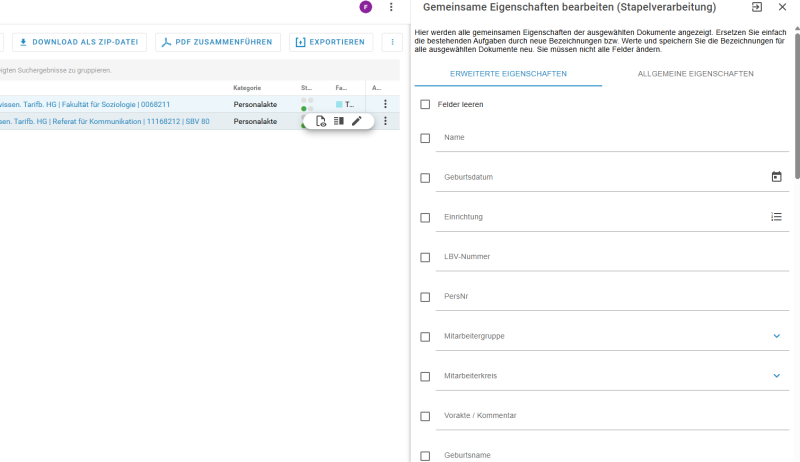This screenshot has height=462, width=800.
Task: Click Download als ZIP-Datei button
Action: tap(79, 42)
